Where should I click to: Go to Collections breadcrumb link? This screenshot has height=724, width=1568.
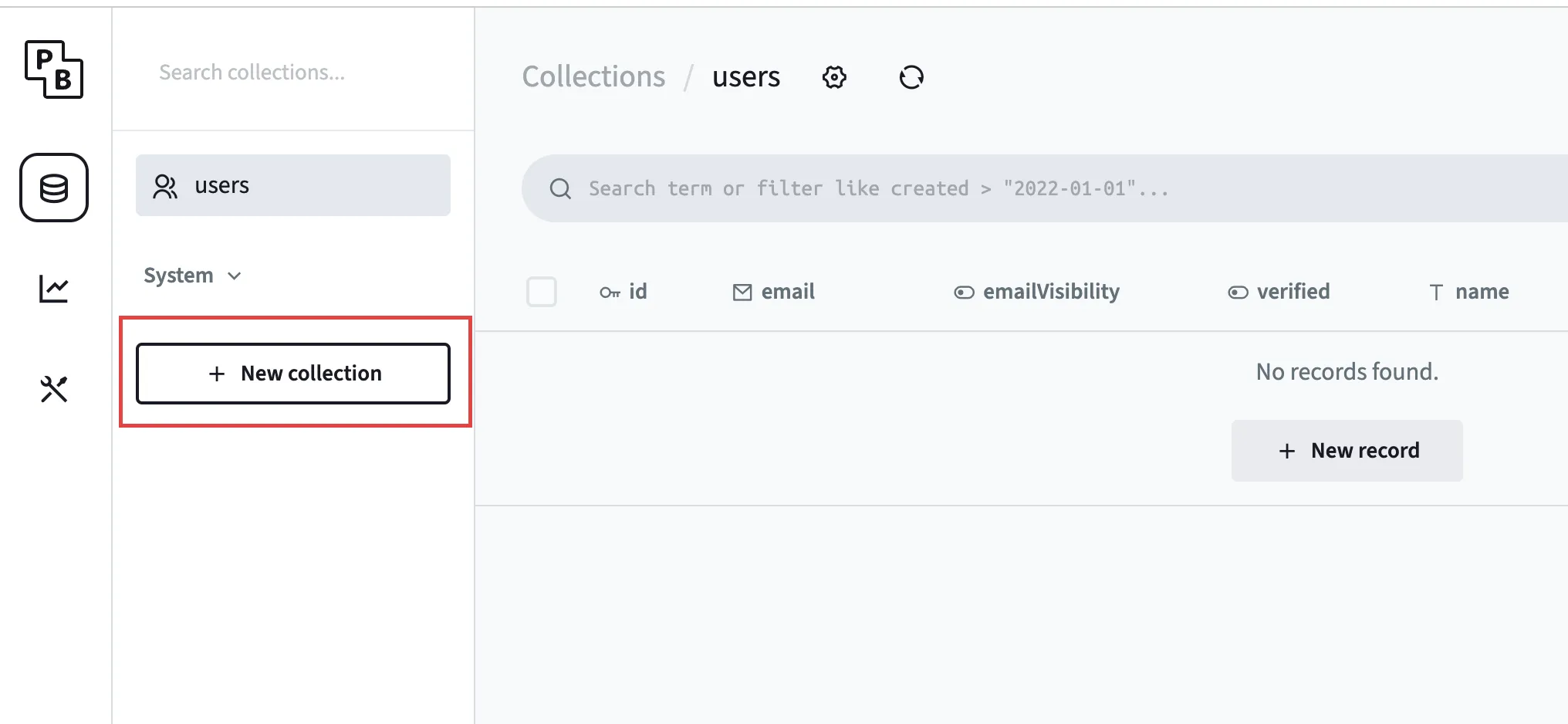pyautogui.click(x=593, y=77)
